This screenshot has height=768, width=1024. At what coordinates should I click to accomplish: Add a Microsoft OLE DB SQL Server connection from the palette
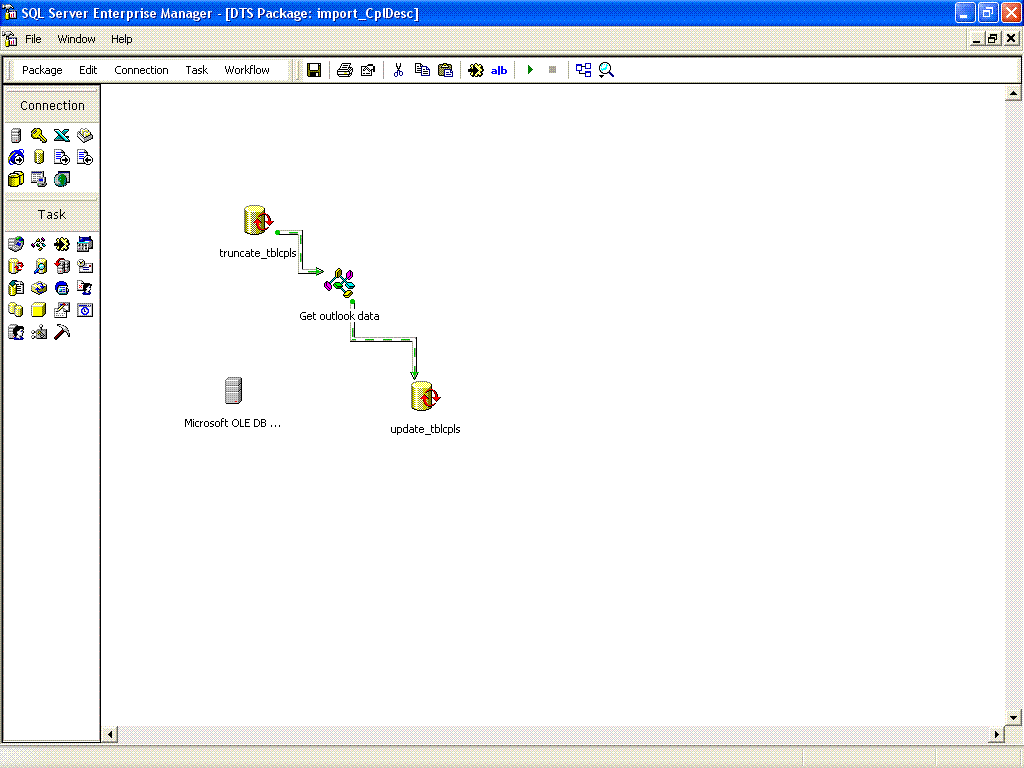click(x=16, y=135)
